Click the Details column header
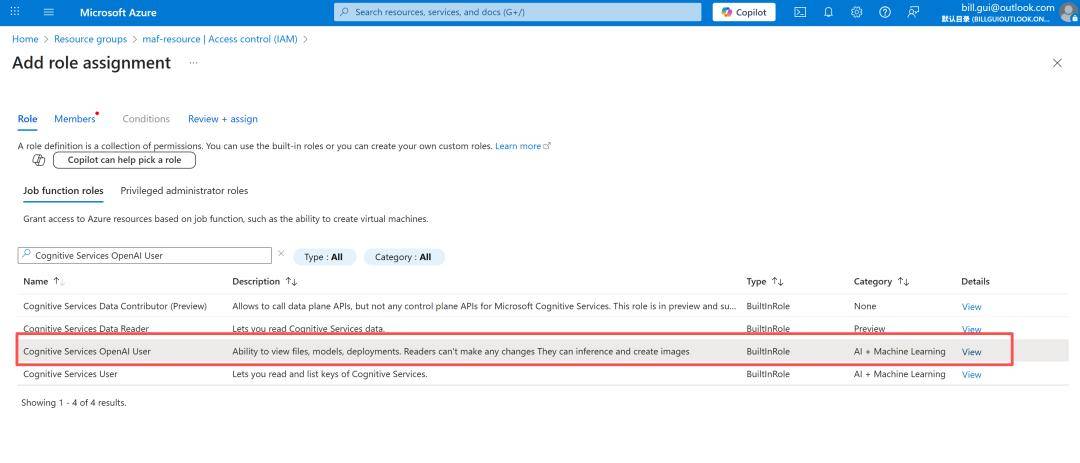Screen dimensions: 1080x463 [975, 281]
